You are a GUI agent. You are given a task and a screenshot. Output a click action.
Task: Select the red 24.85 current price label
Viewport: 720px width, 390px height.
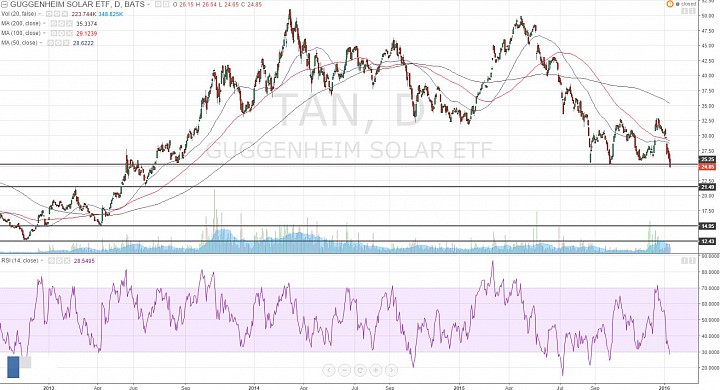point(707,166)
